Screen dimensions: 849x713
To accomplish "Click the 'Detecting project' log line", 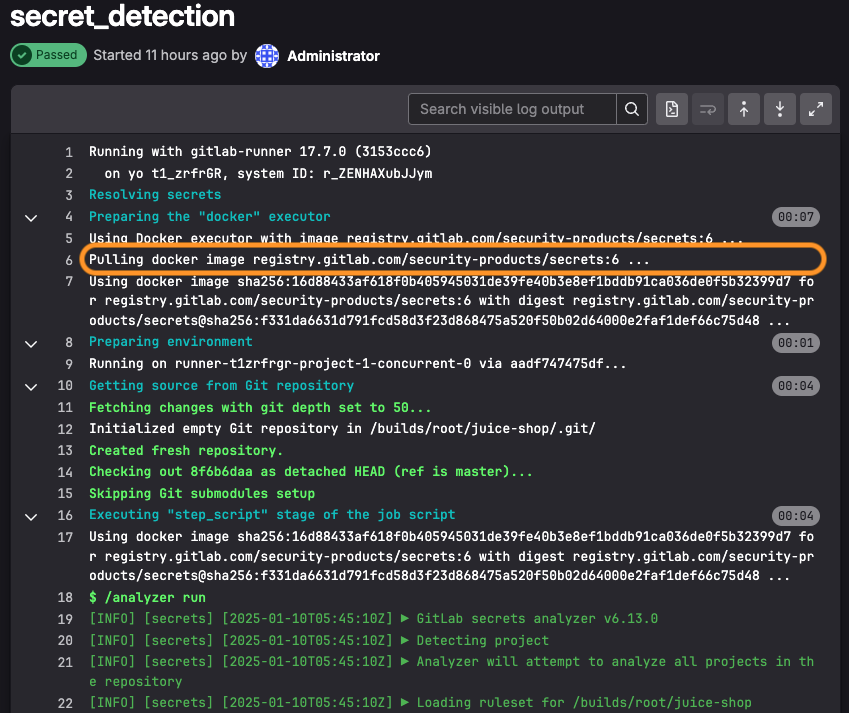I will 319,640.
